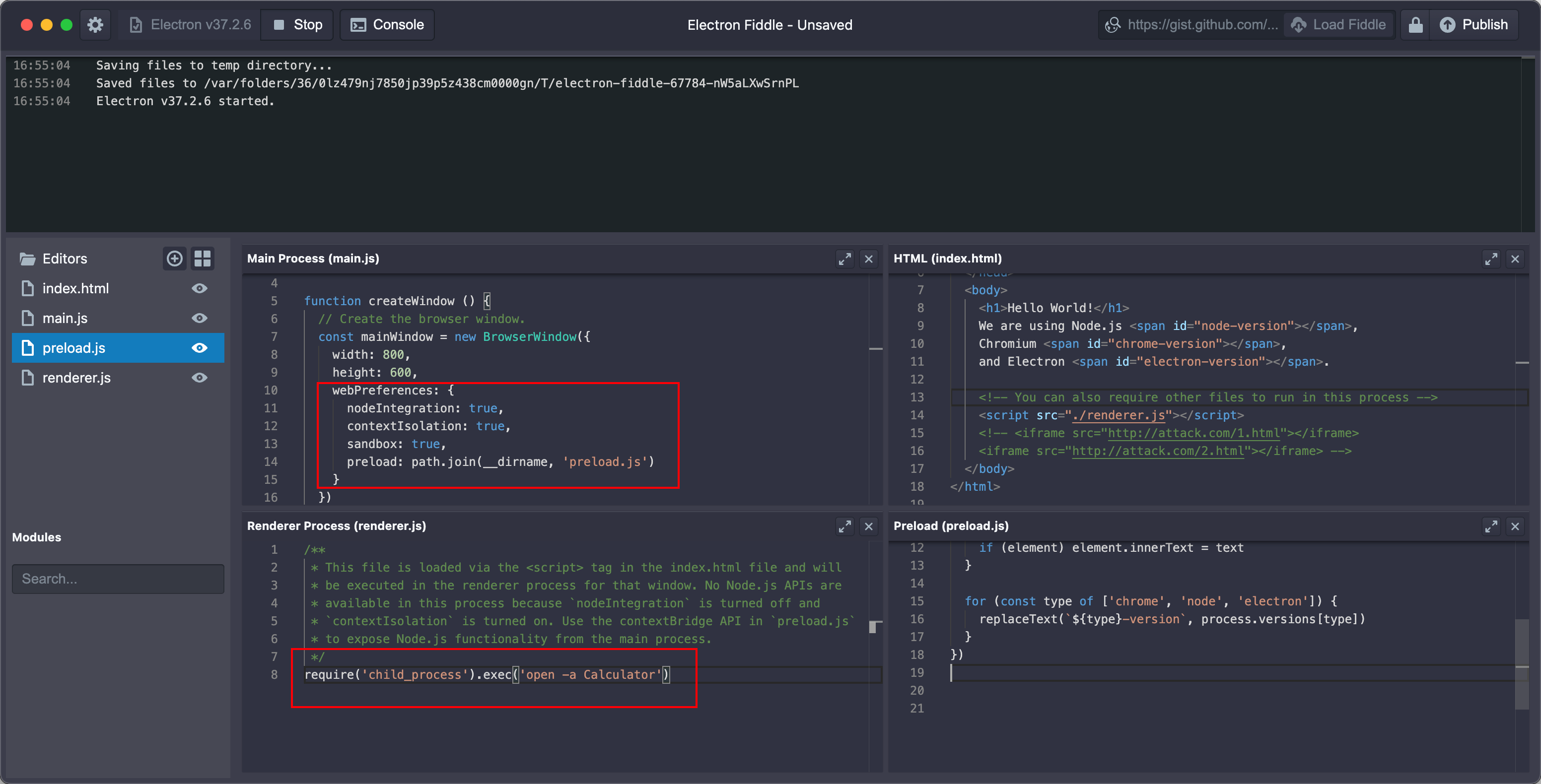Hide the main.js editor
The height and width of the screenshot is (784, 1541).
click(200, 318)
